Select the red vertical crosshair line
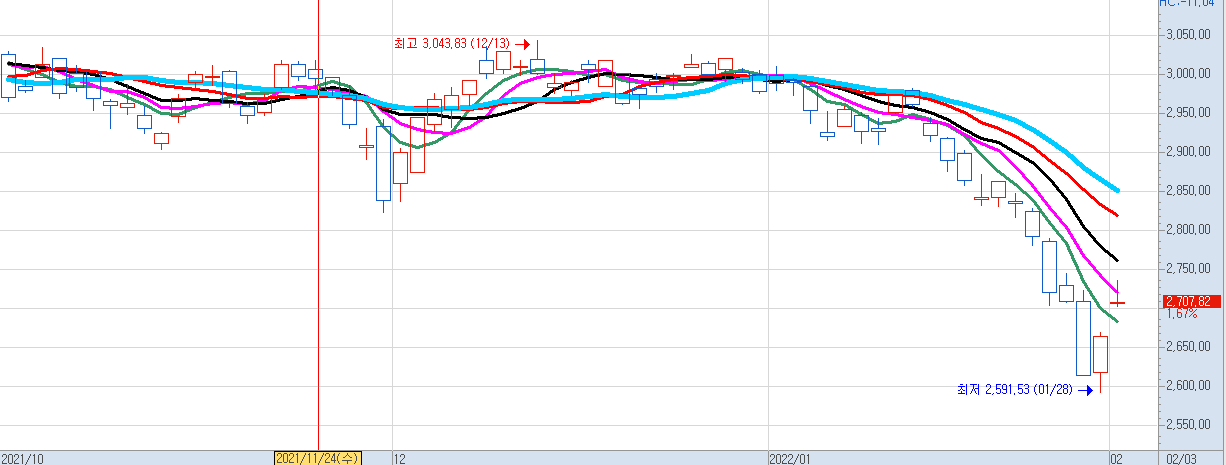1226x465 pixels. coord(318,225)
